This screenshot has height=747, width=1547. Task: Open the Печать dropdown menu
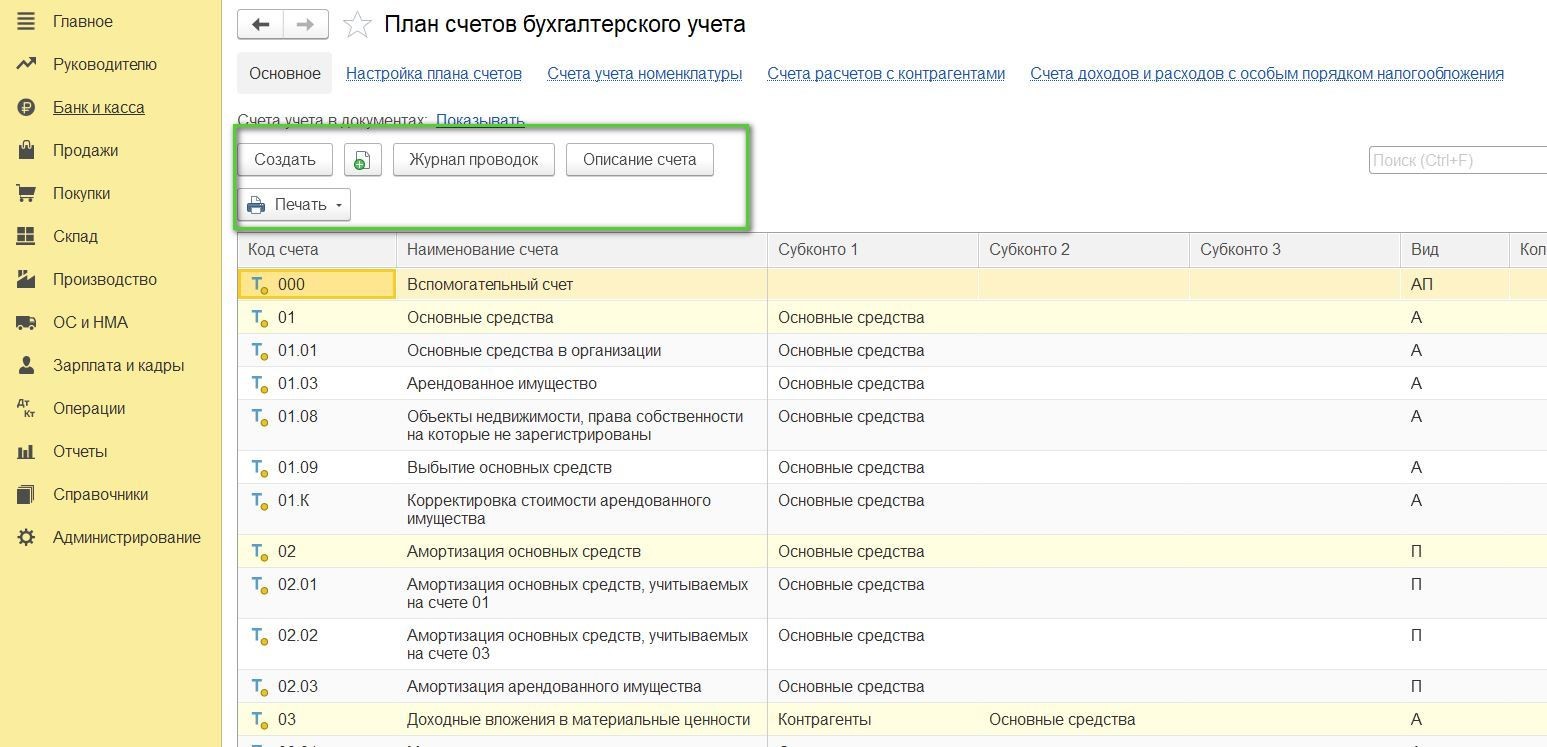294,205
